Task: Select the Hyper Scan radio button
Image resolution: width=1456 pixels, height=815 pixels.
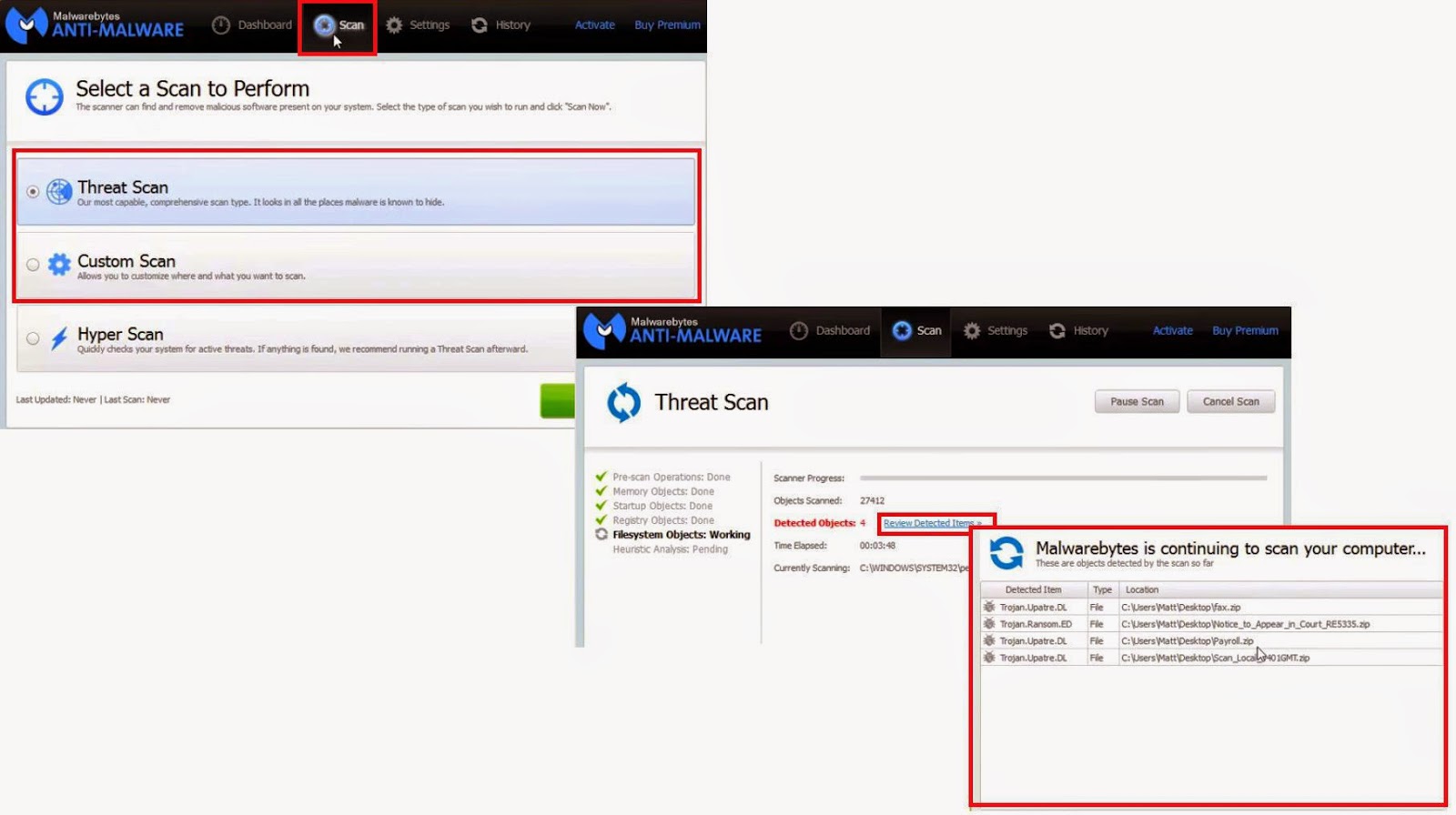Action: coord(33,338)
